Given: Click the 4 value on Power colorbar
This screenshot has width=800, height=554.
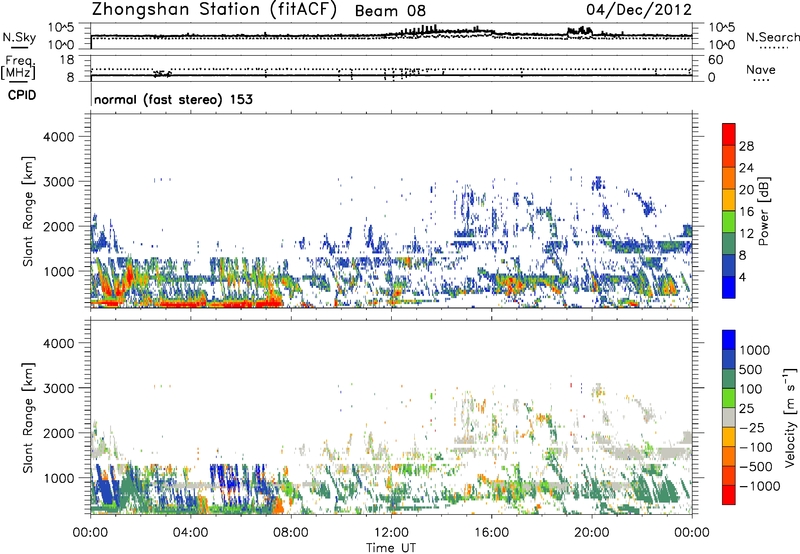Looking at the screenshot, I should pos(742,278).
